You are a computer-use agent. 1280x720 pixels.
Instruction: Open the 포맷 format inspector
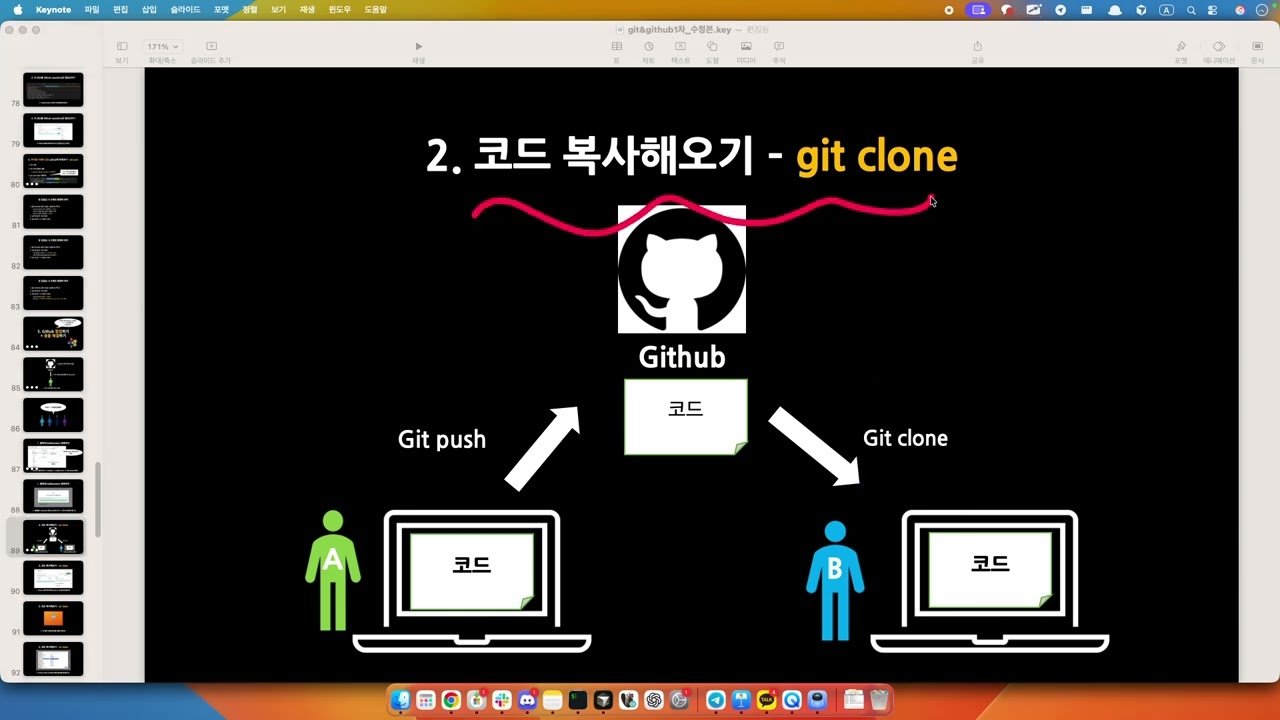pos(1181,47)
